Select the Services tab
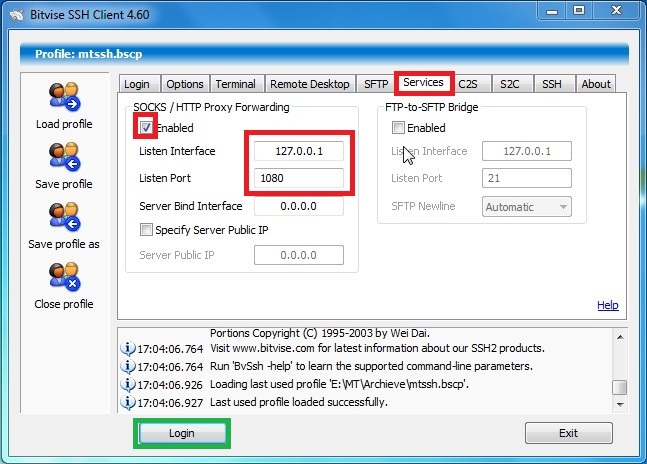This screenshot has height=464, width=647. [423, 82]
